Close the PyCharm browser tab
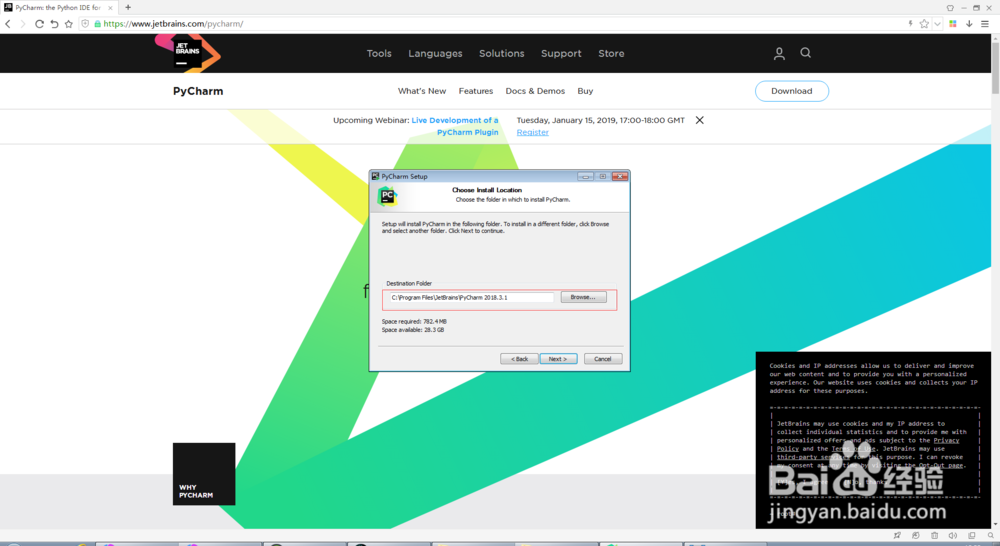 click(110, 8)
